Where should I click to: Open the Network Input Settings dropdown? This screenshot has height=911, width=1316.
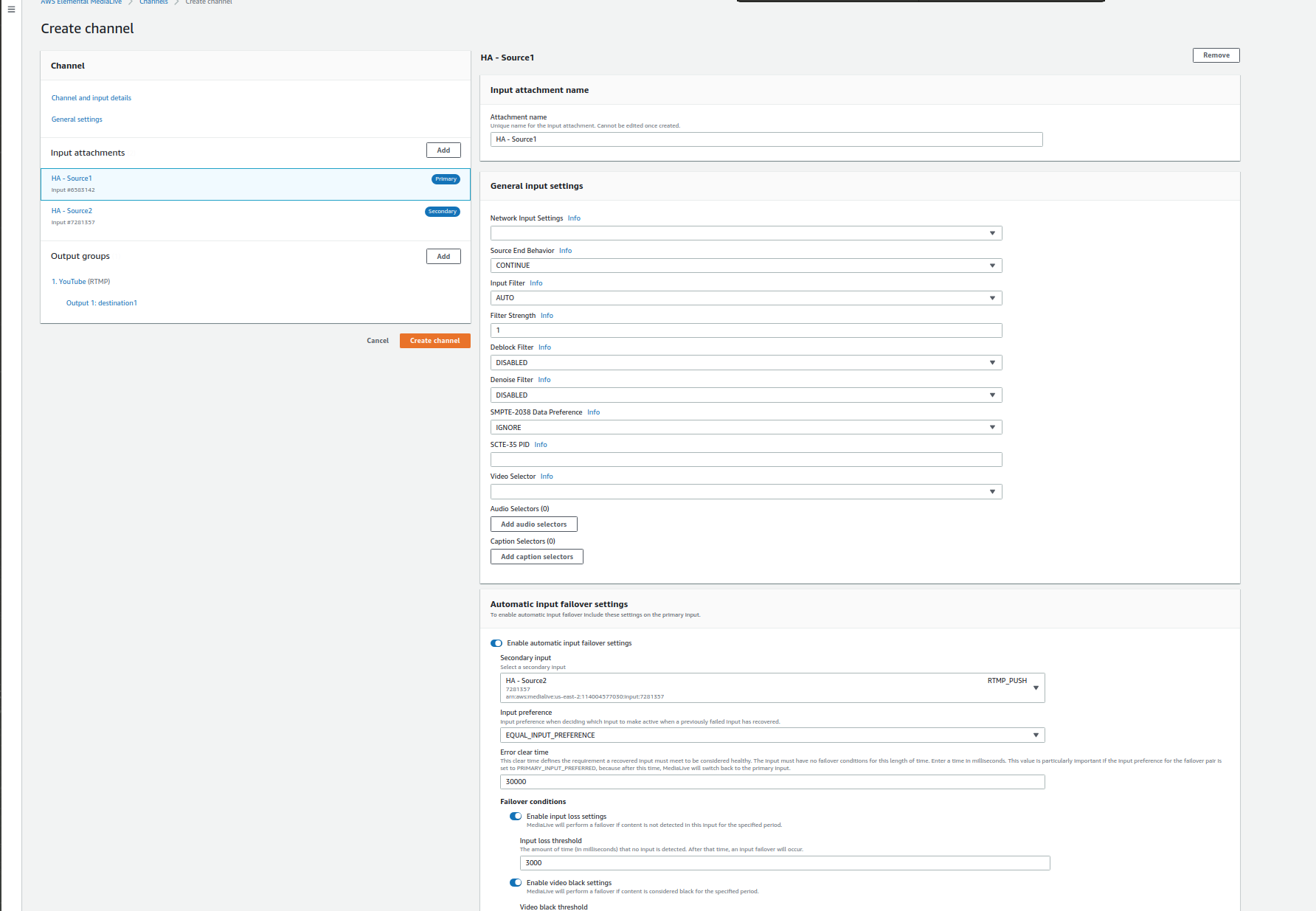(x=746, y=233)
